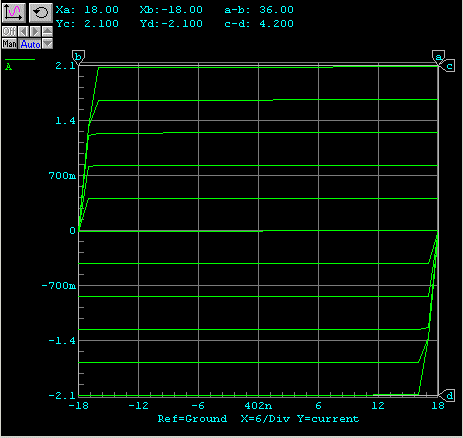The width and height of the screenshot is (463, 438).
Task: Enable Auto scaling mode
Action: pos(30,44)
